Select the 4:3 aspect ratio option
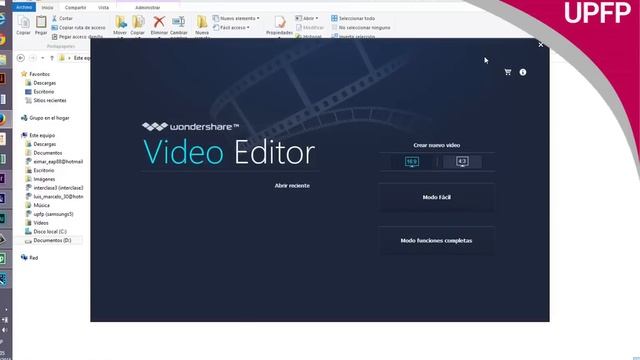This screenshot has height=360, width=640. tap(462, 162)
